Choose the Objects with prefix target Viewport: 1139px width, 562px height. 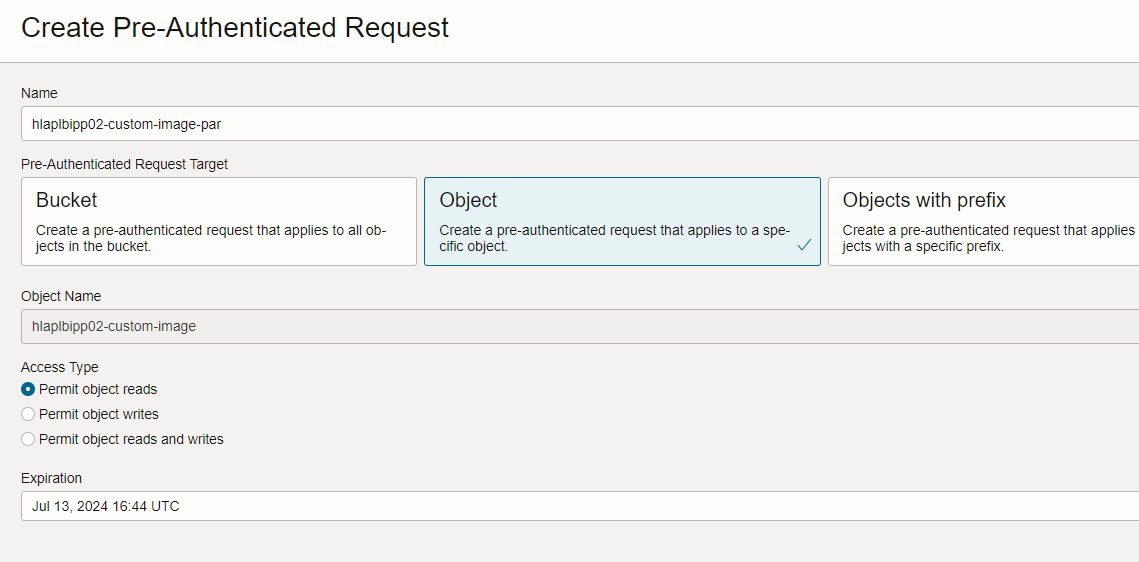coord(983,221)
